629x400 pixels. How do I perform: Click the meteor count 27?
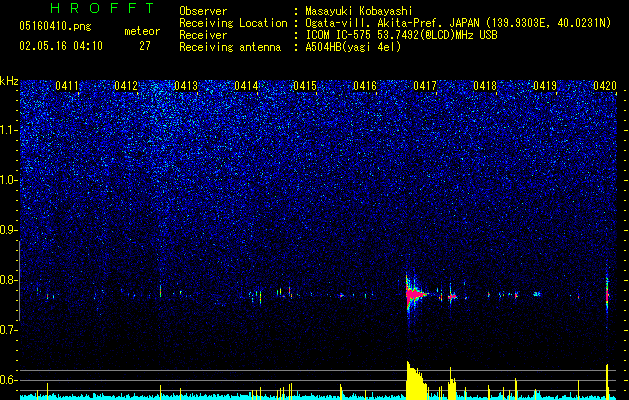tap(145, 46)
